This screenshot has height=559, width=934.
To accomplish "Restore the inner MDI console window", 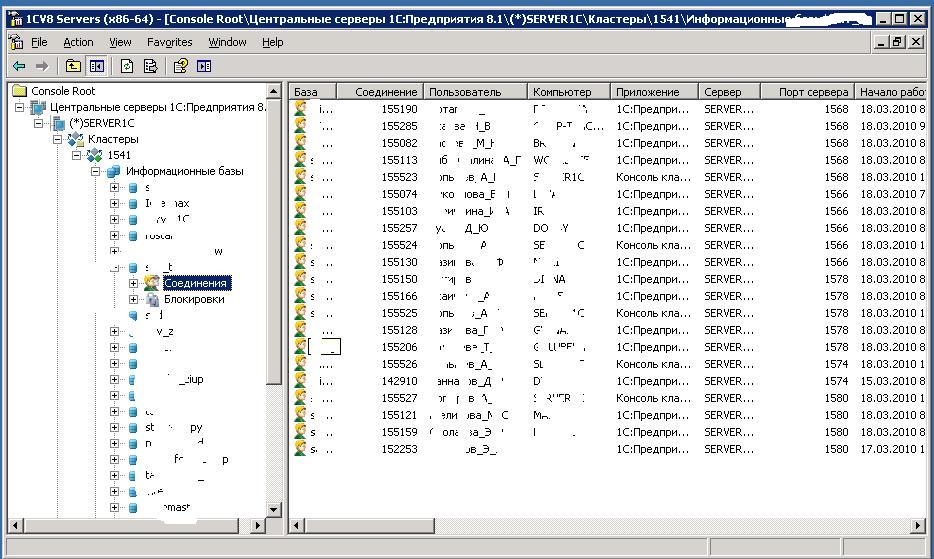I will (898, 42).
